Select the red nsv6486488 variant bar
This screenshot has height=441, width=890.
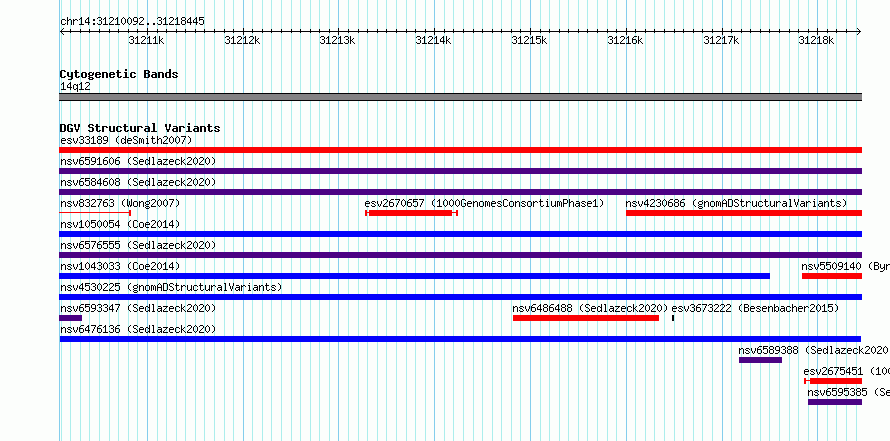pyautogui.click(x=586, y=318)
